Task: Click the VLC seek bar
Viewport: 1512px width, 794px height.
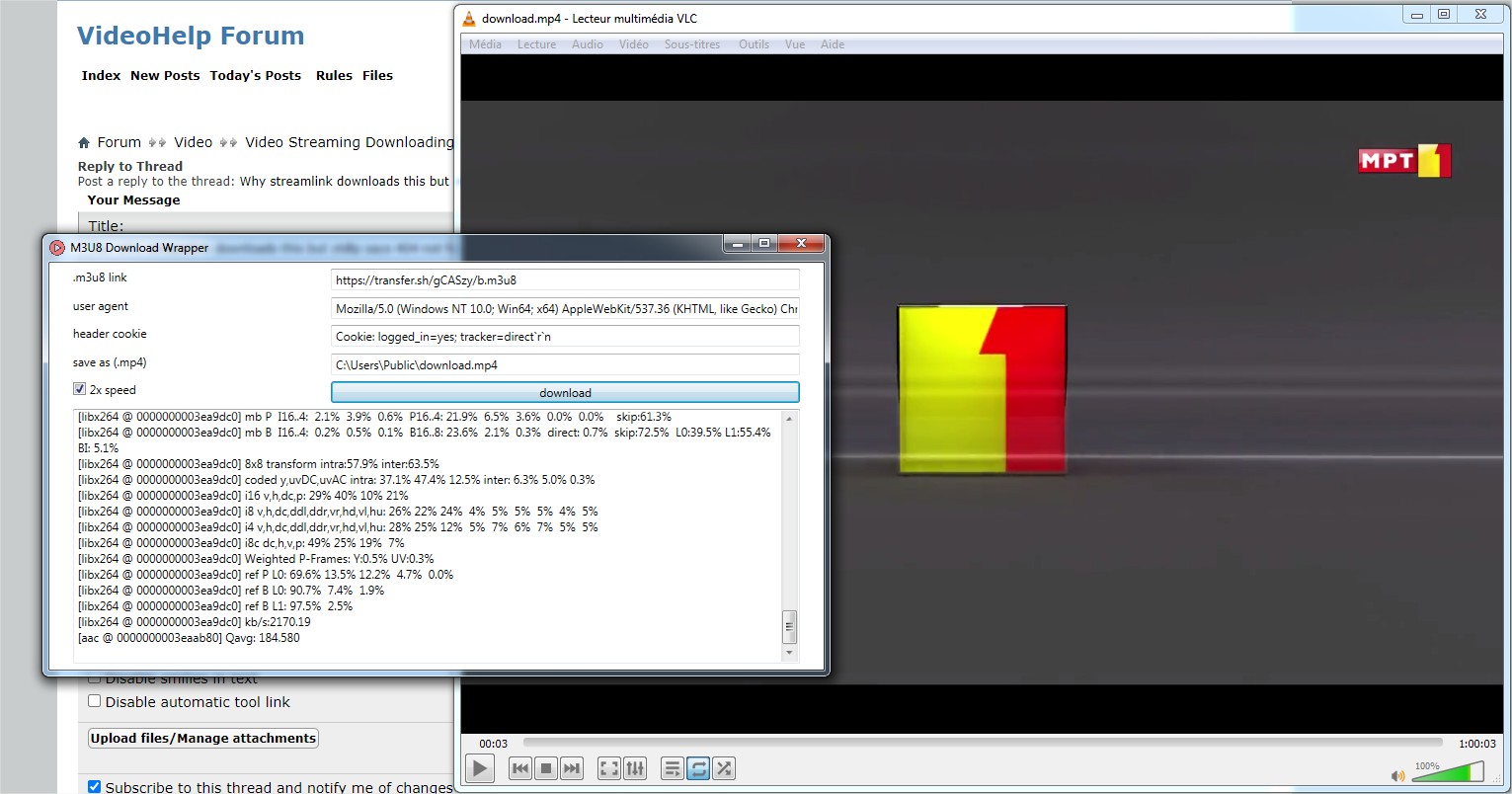Action: click(x=983, y=743)
